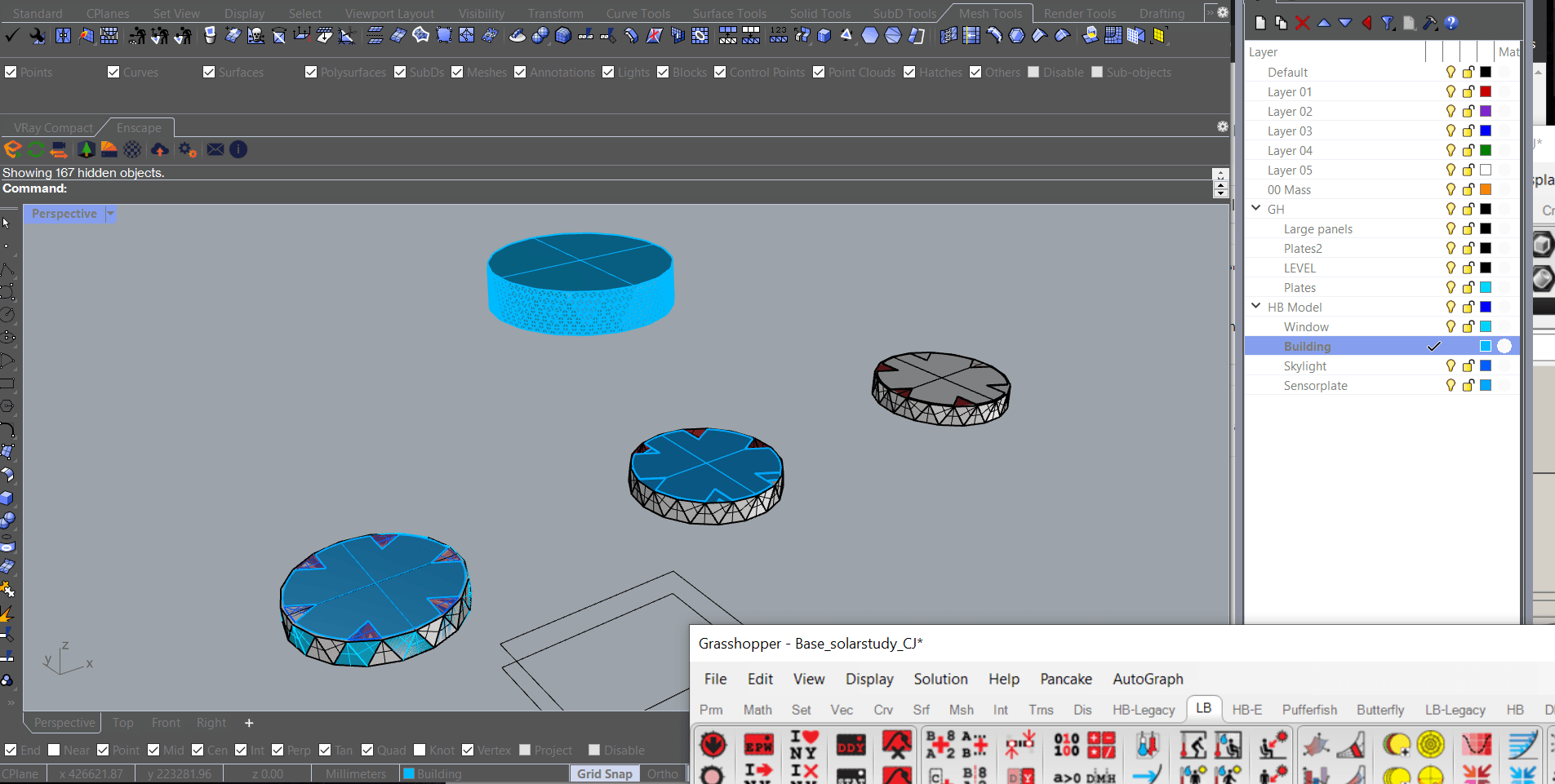The width and height of the screenshot is (1555, 784).
Task: Click New Sublayer icon in Layers panel
Action: [x=1282, y=23]
